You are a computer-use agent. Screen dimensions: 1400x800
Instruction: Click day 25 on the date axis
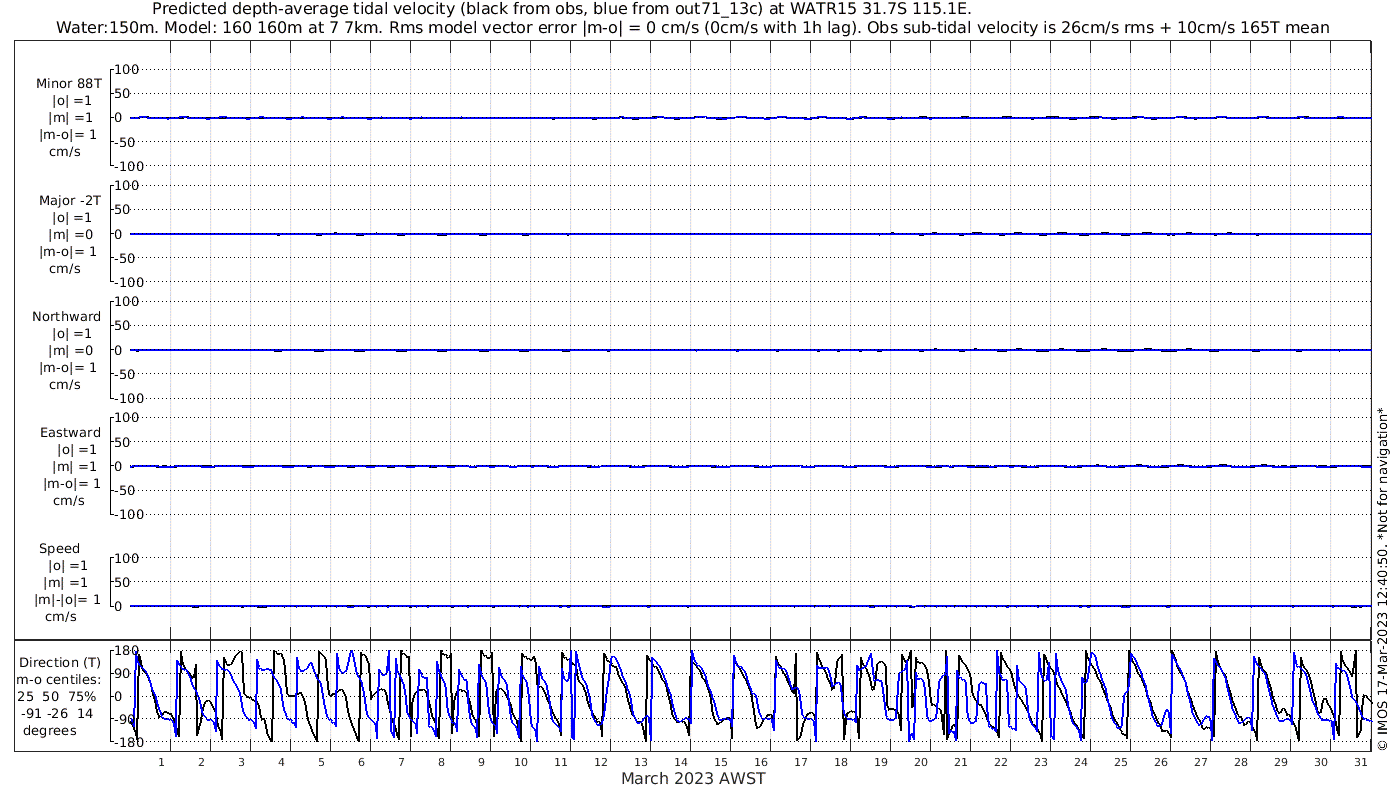pos(1121,762)
